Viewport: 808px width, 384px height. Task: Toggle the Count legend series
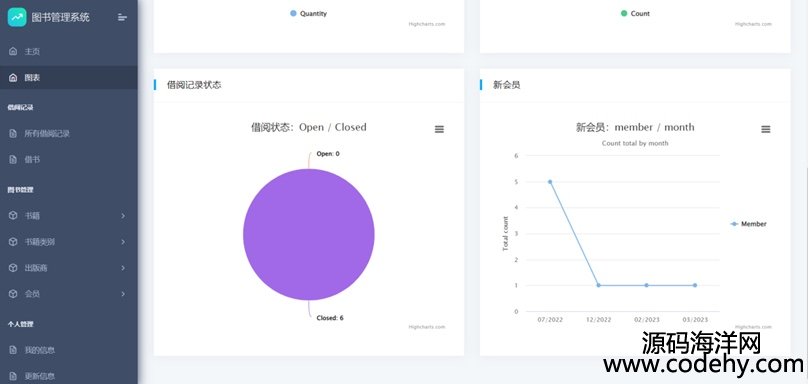pos(635,14)
